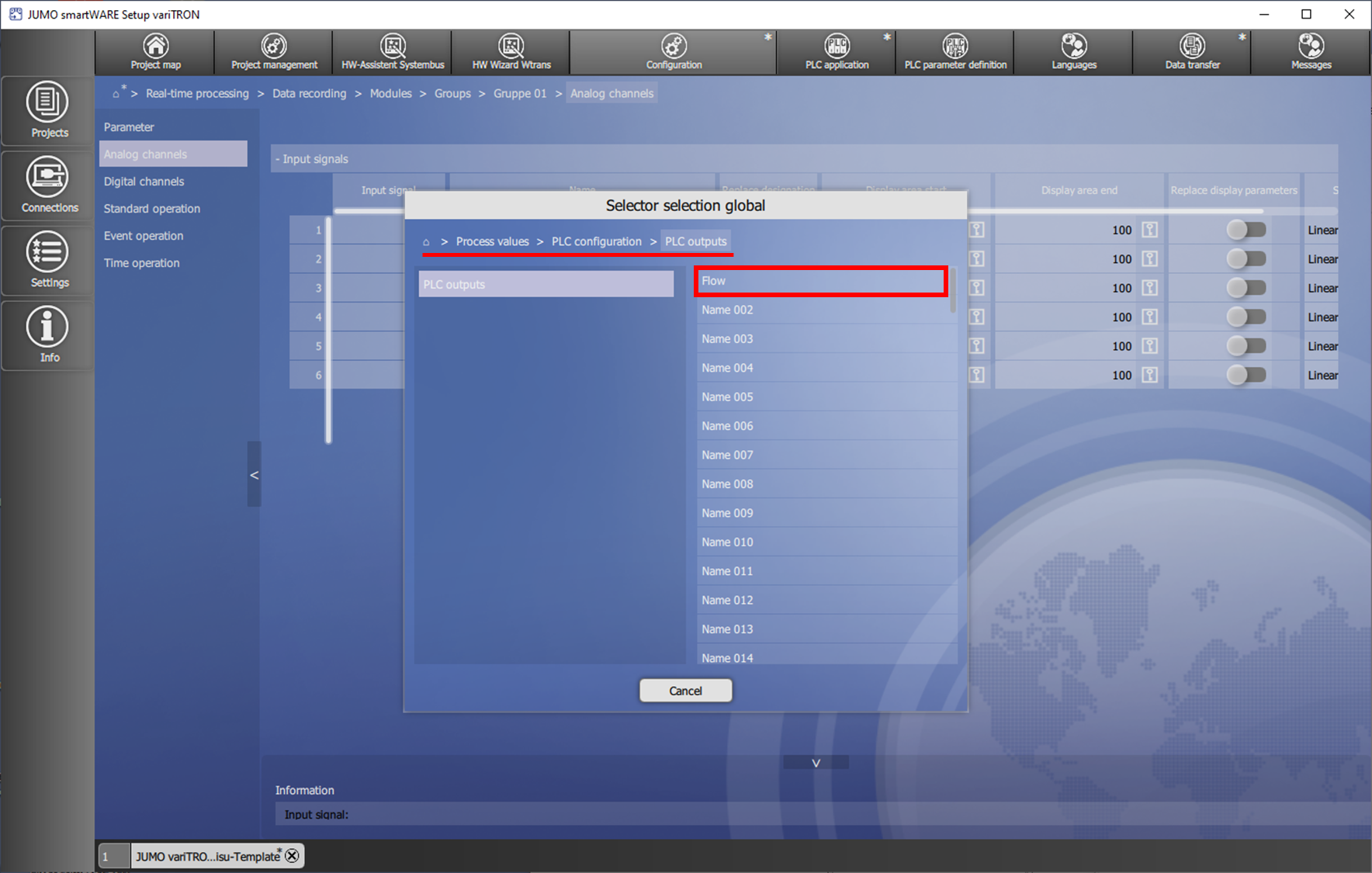Go to Process values in dialog breadcrumb
This screenshot has height=873, width=1372.
[492, 242]
